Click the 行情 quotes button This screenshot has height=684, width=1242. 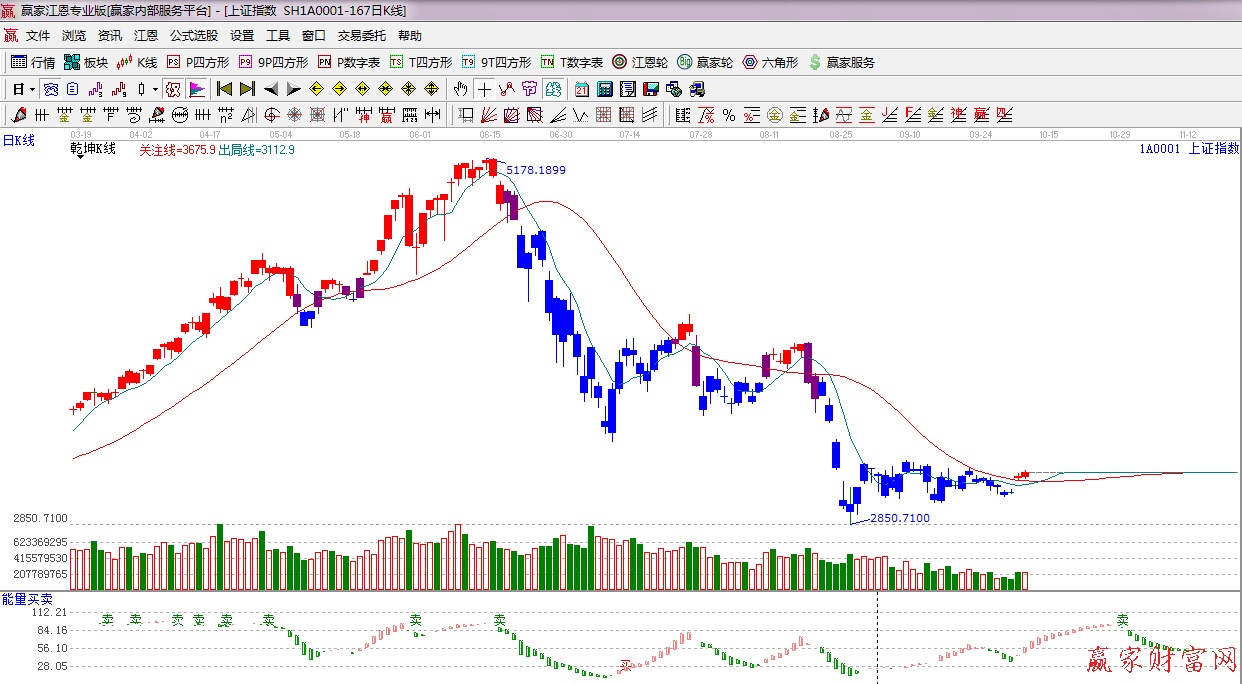[33, 62]
